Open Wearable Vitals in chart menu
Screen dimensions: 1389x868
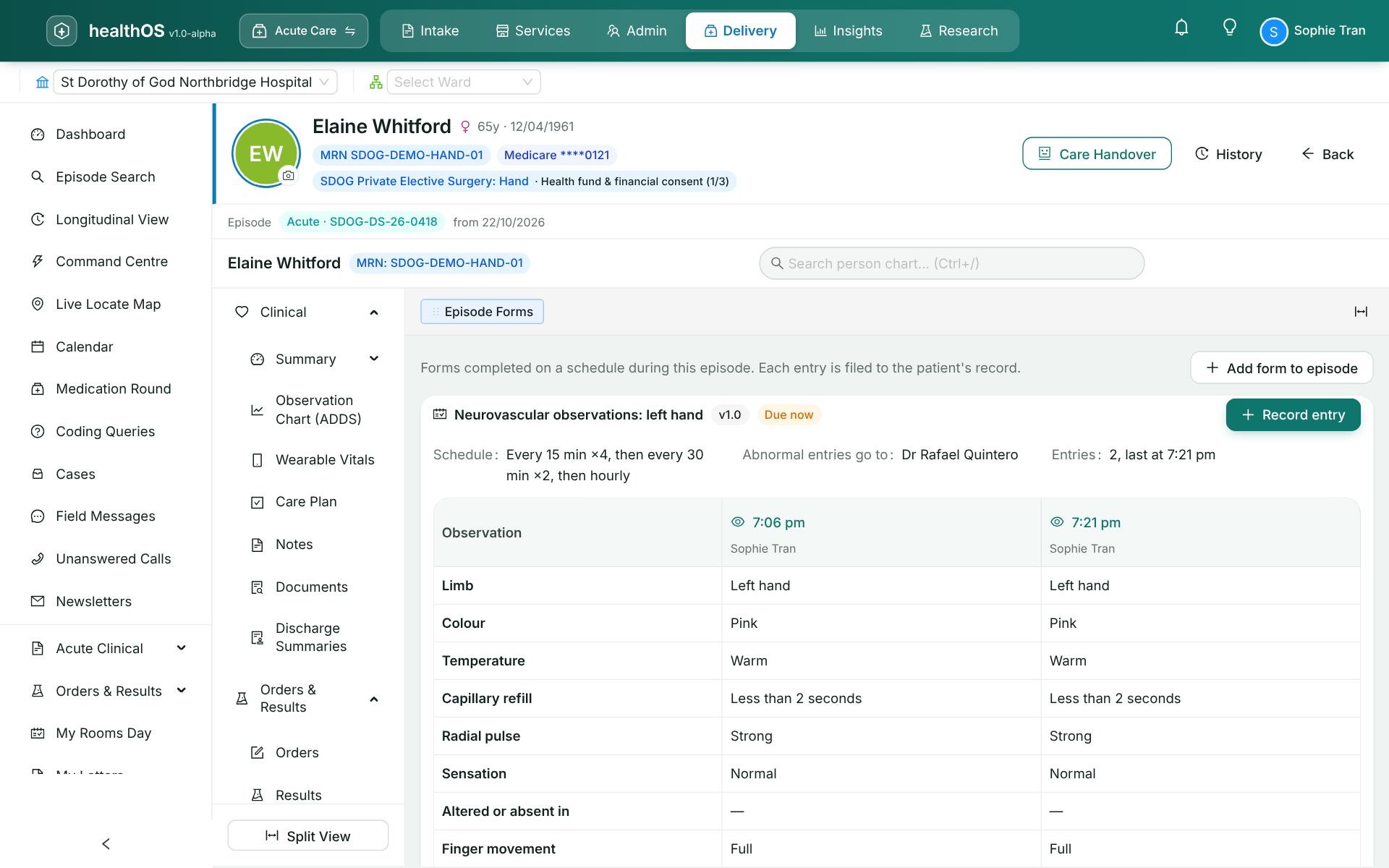pos(313,459)
